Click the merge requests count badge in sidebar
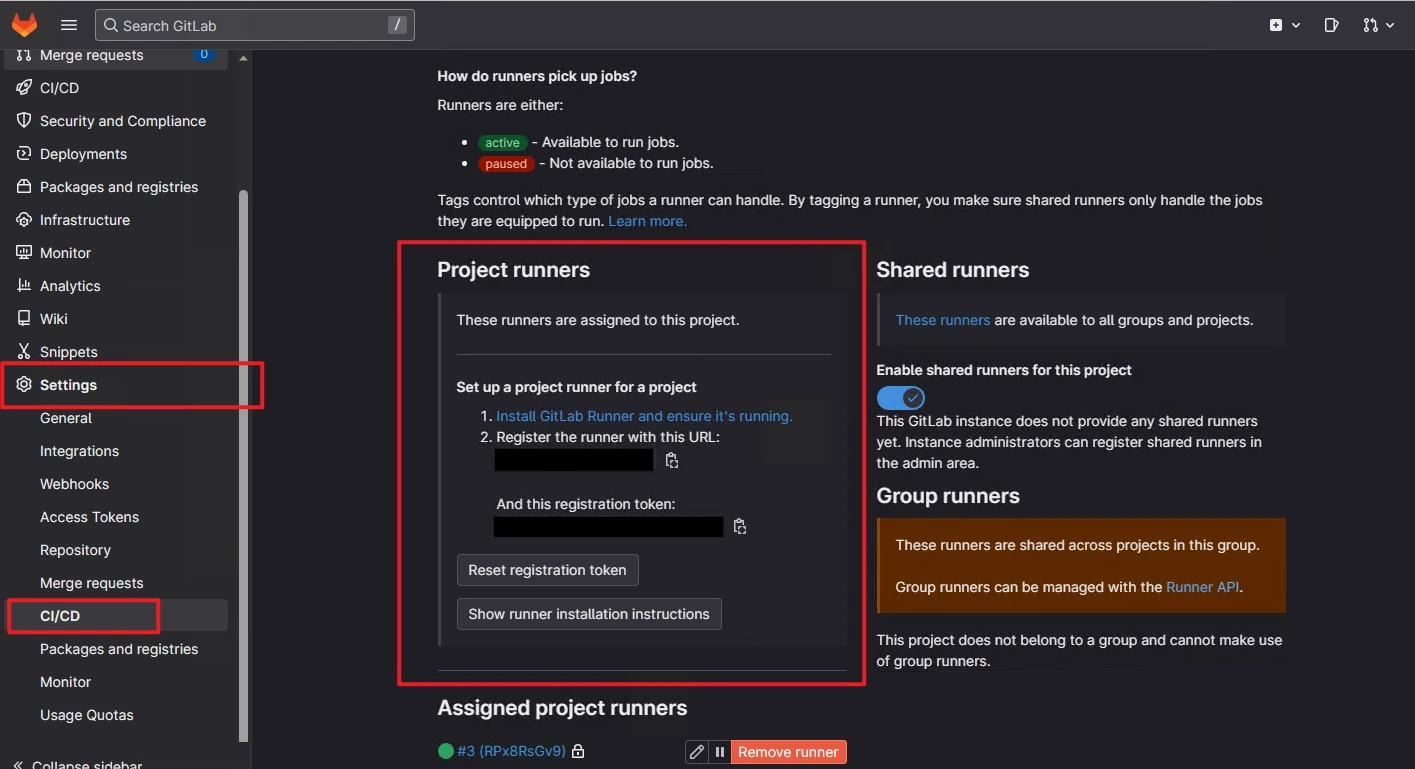The image size is (1415, 769). 204,54
